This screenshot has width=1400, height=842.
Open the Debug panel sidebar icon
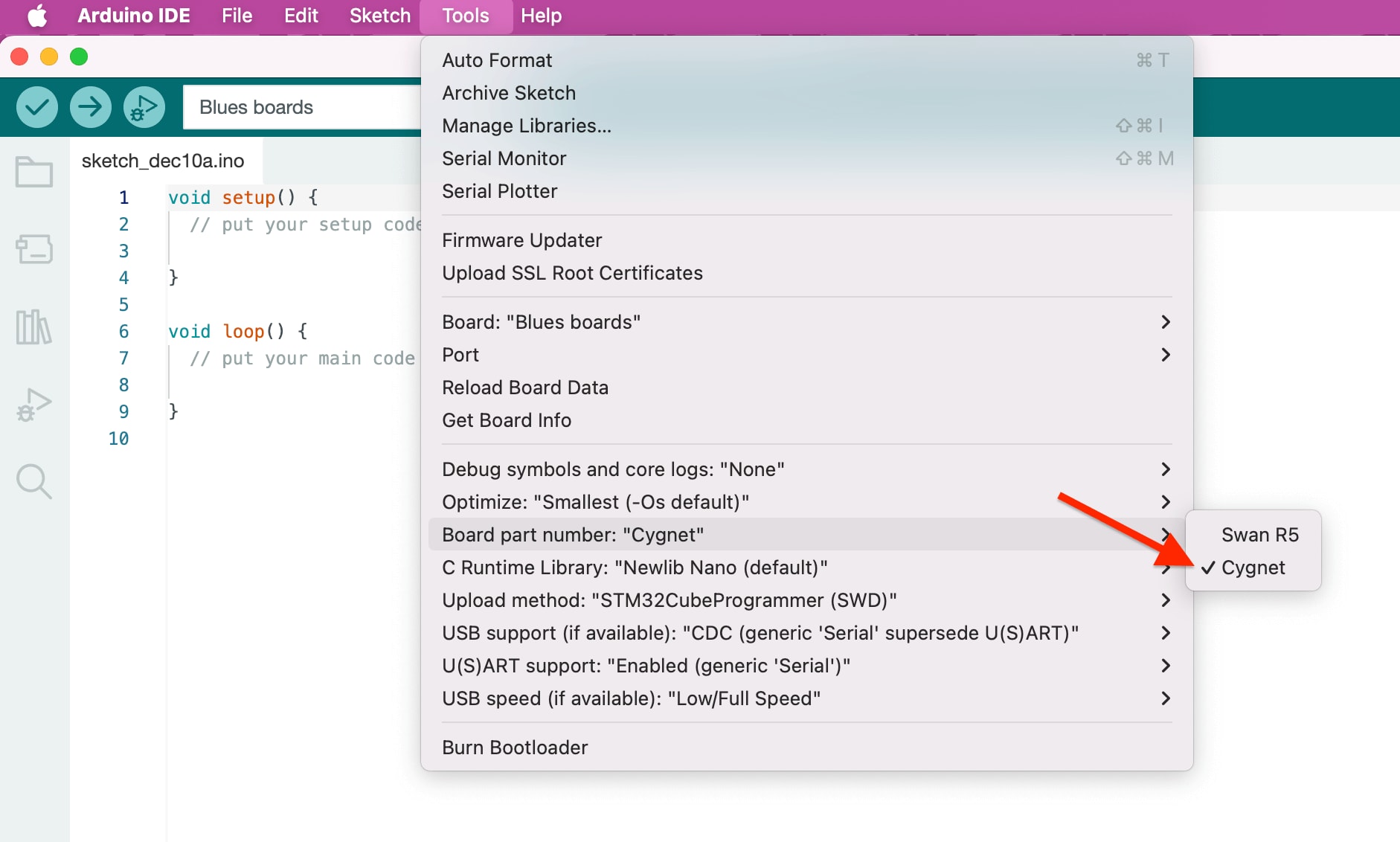[x=34, y=405]
